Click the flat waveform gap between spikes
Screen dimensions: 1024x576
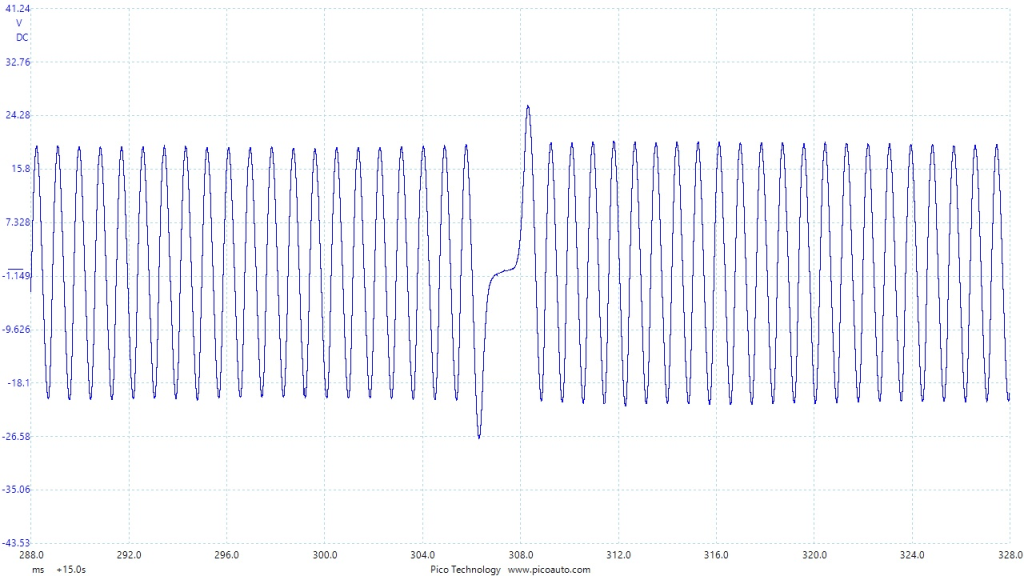point(502,271)
